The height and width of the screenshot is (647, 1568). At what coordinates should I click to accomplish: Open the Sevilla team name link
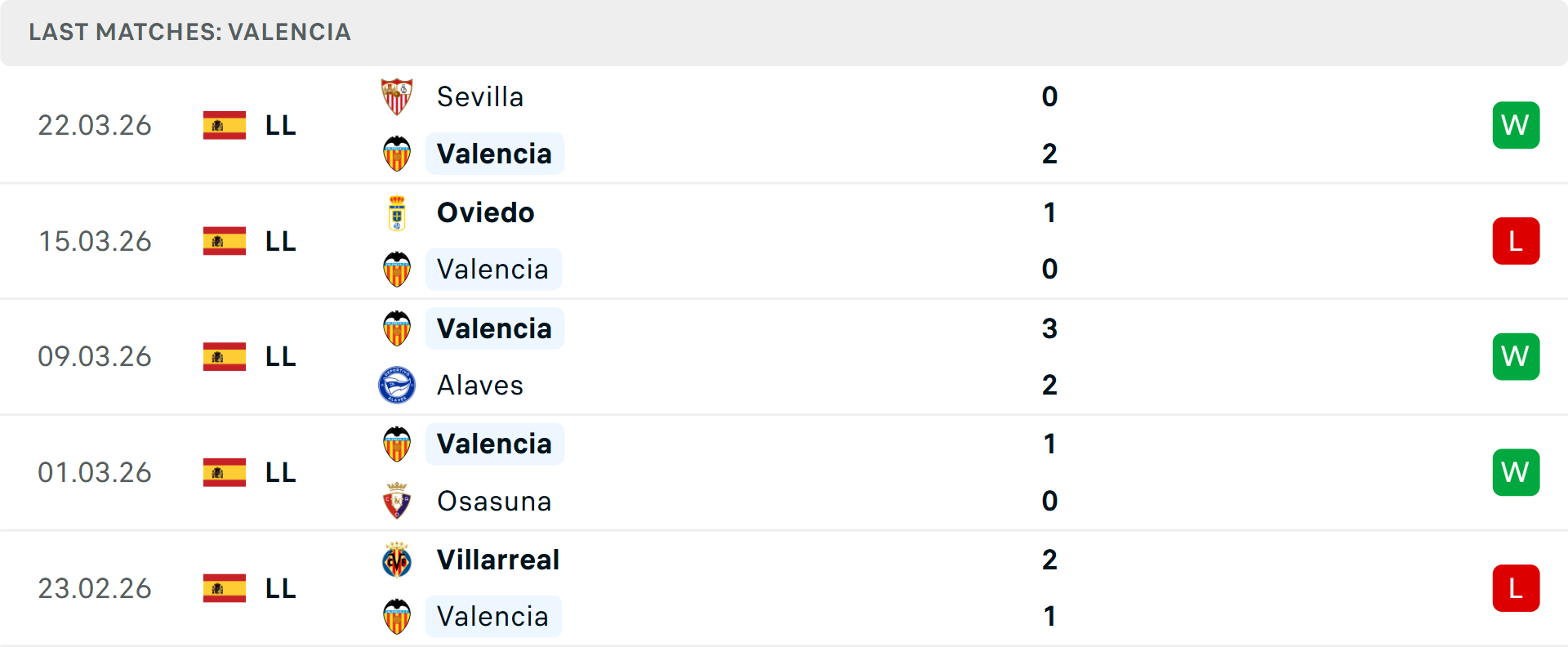[480, 97]
